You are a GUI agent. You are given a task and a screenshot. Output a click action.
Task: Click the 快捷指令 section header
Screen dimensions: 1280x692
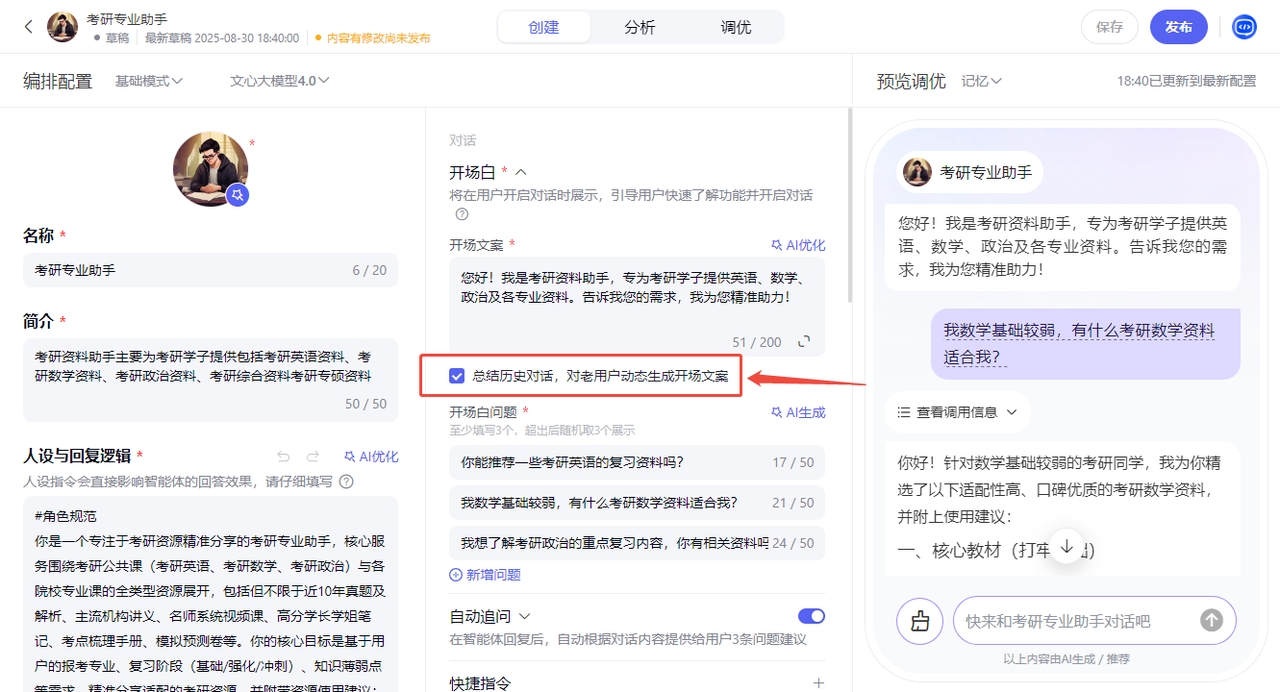pos(480,683)
